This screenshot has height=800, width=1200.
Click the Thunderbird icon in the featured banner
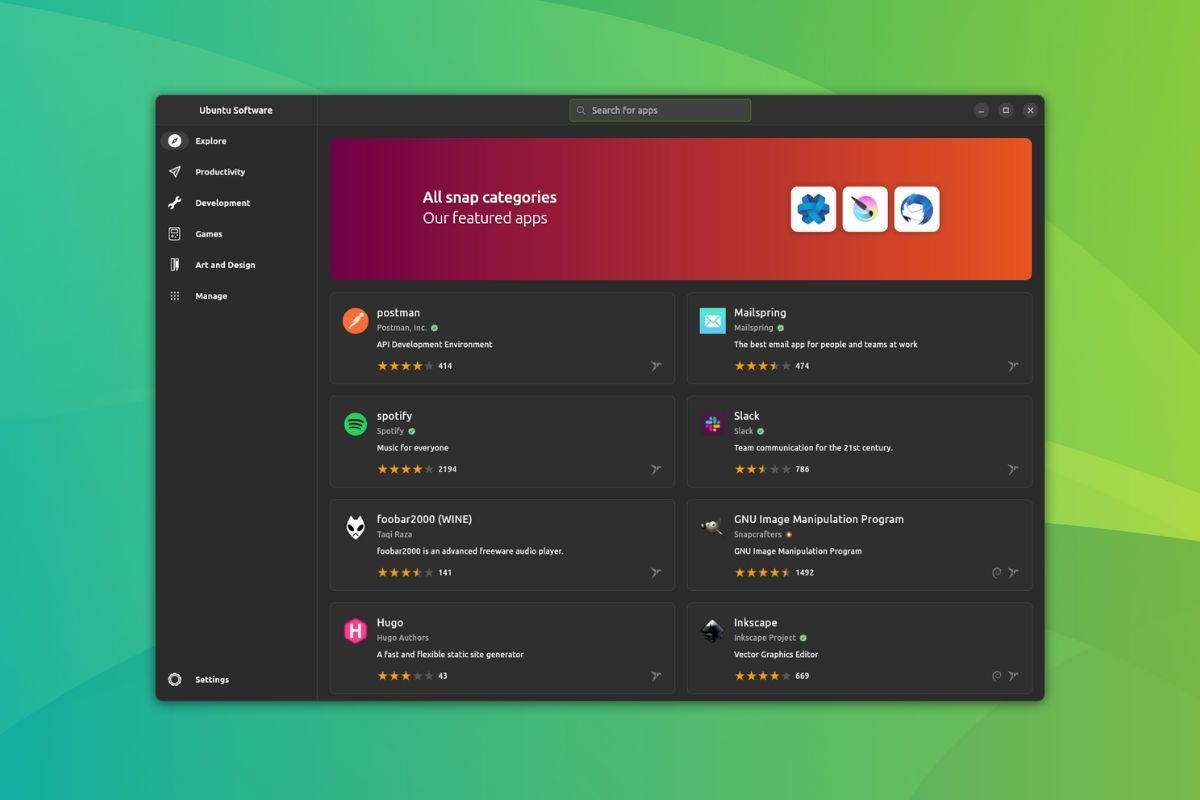916,209
